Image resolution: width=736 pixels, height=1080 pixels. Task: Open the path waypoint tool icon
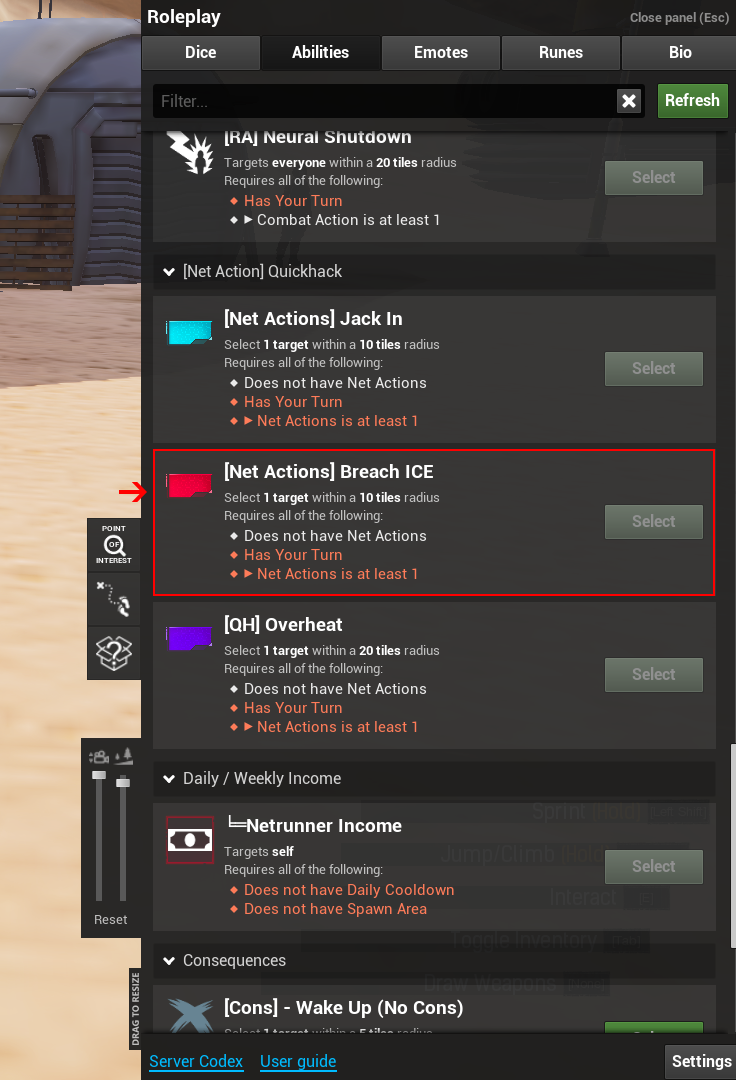(114, 598)
